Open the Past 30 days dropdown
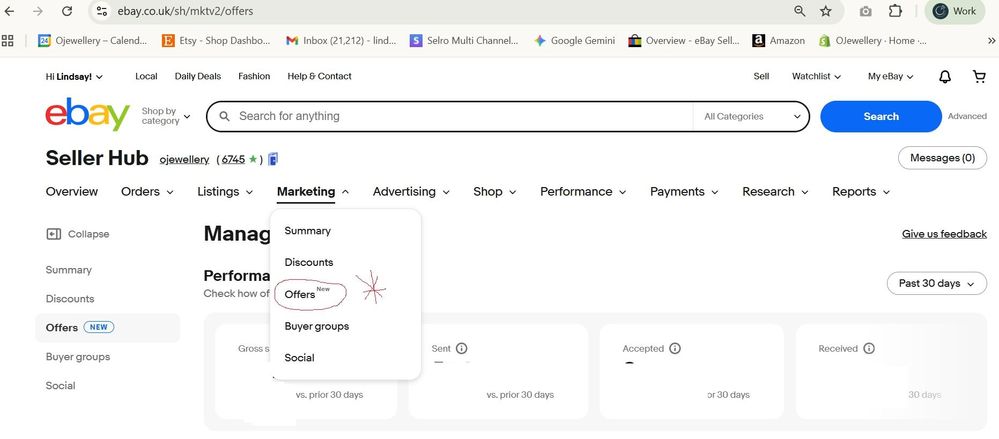This screenshot has height=439, width=999. (x=936, y=283)
